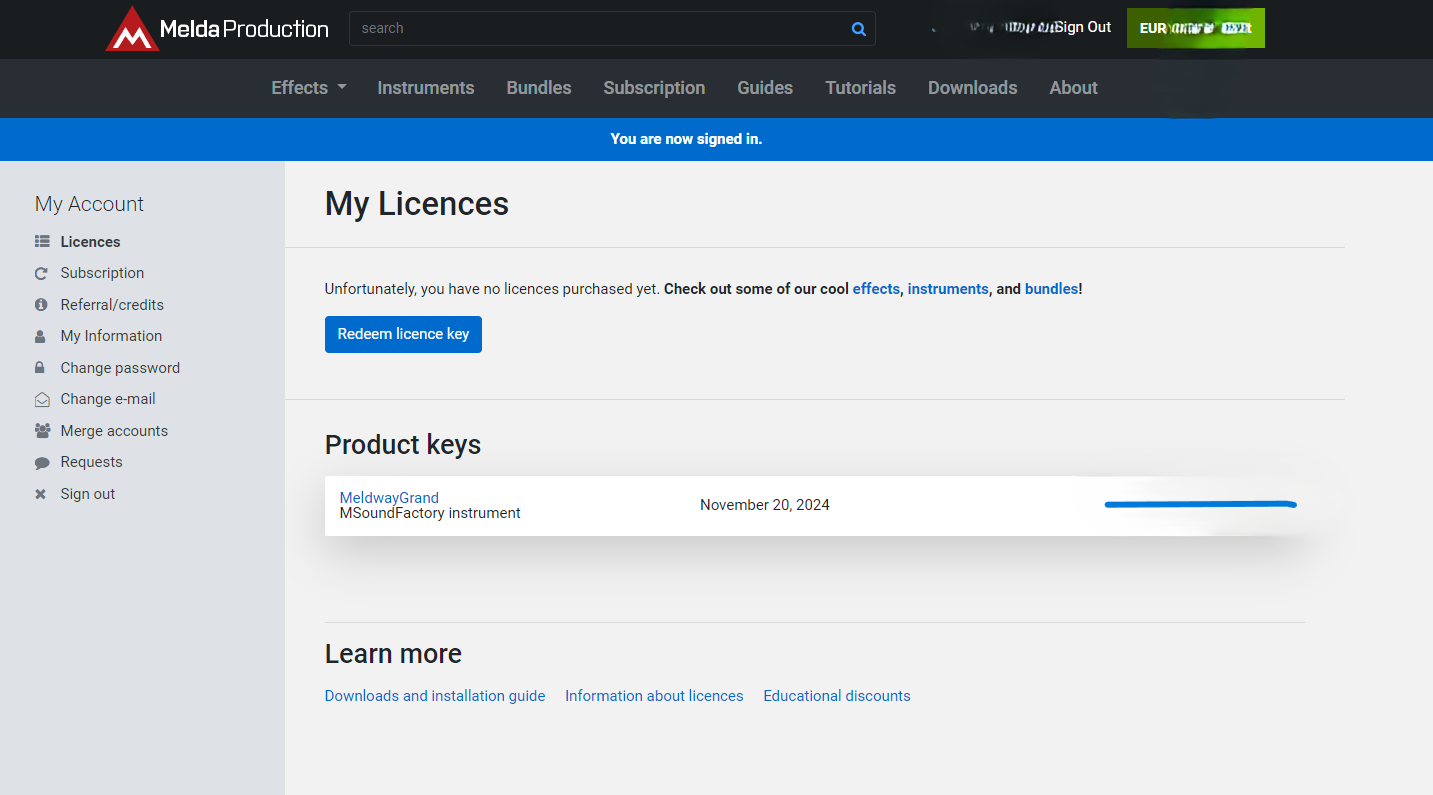
Task: Click in the search input field
Action: 600,29
